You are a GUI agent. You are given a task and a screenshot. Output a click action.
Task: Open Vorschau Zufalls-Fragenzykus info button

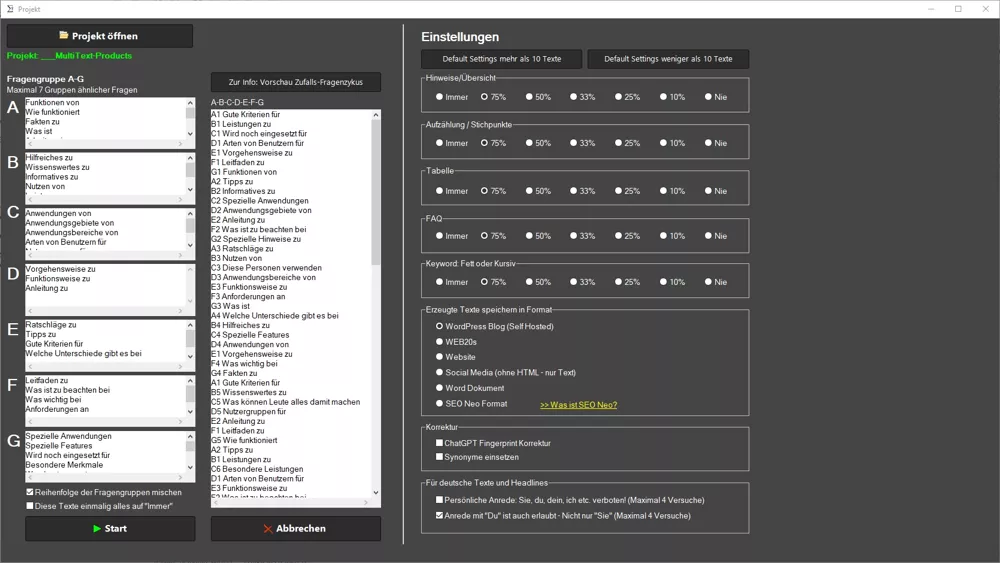point(296,82)
